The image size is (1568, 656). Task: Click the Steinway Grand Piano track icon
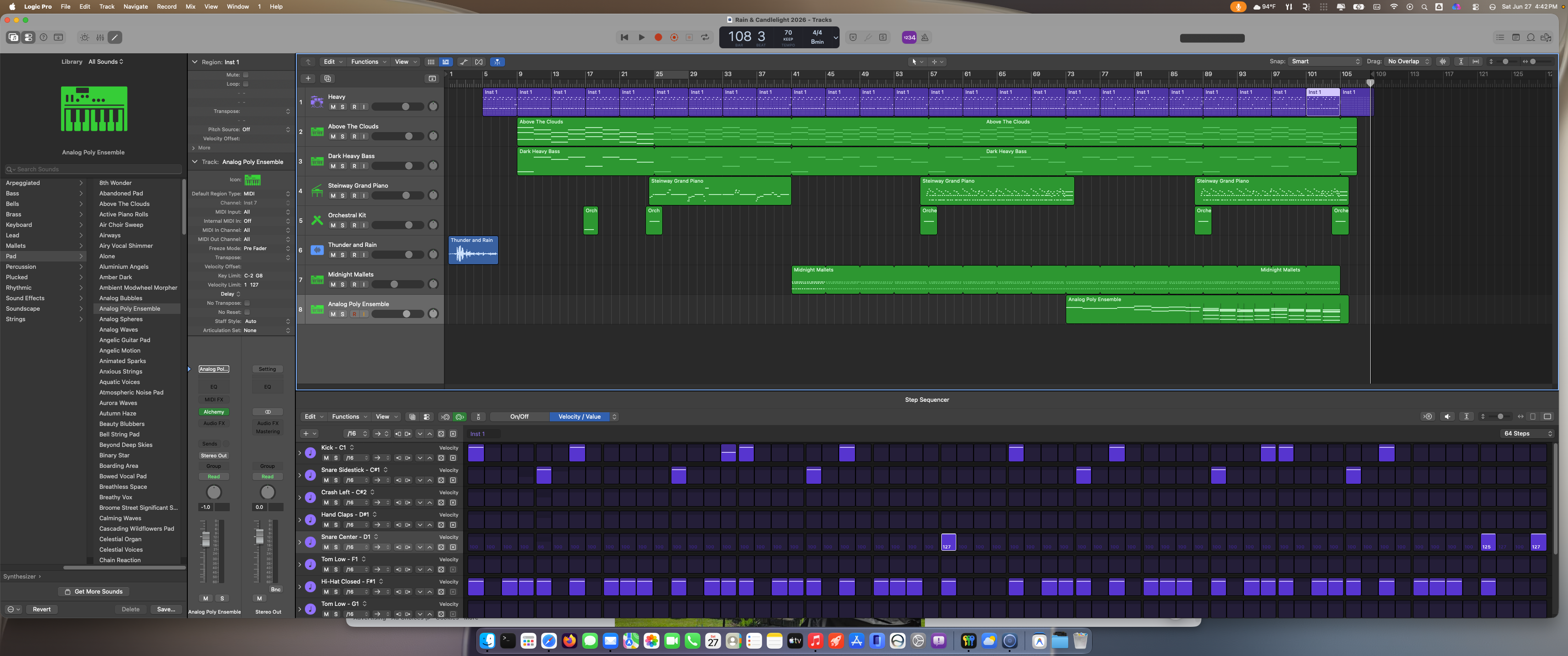coord(317,190)
